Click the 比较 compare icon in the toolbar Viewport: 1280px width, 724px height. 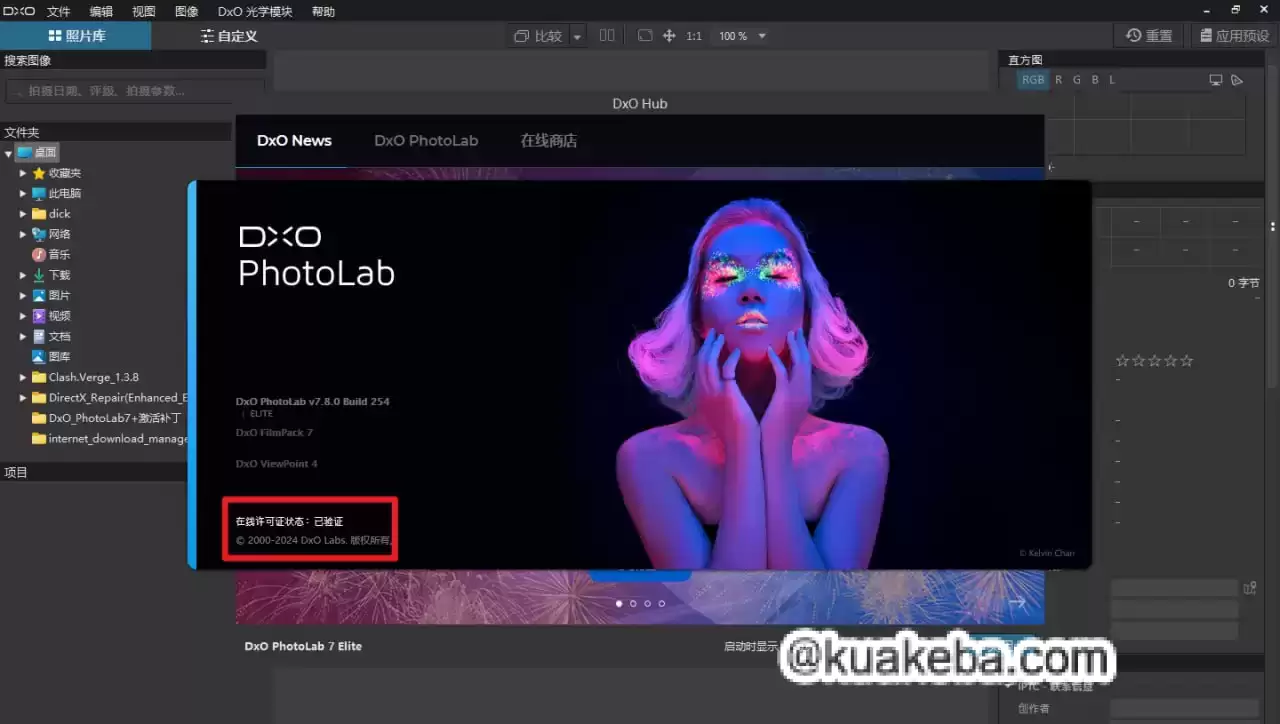(x=535, y=35)
